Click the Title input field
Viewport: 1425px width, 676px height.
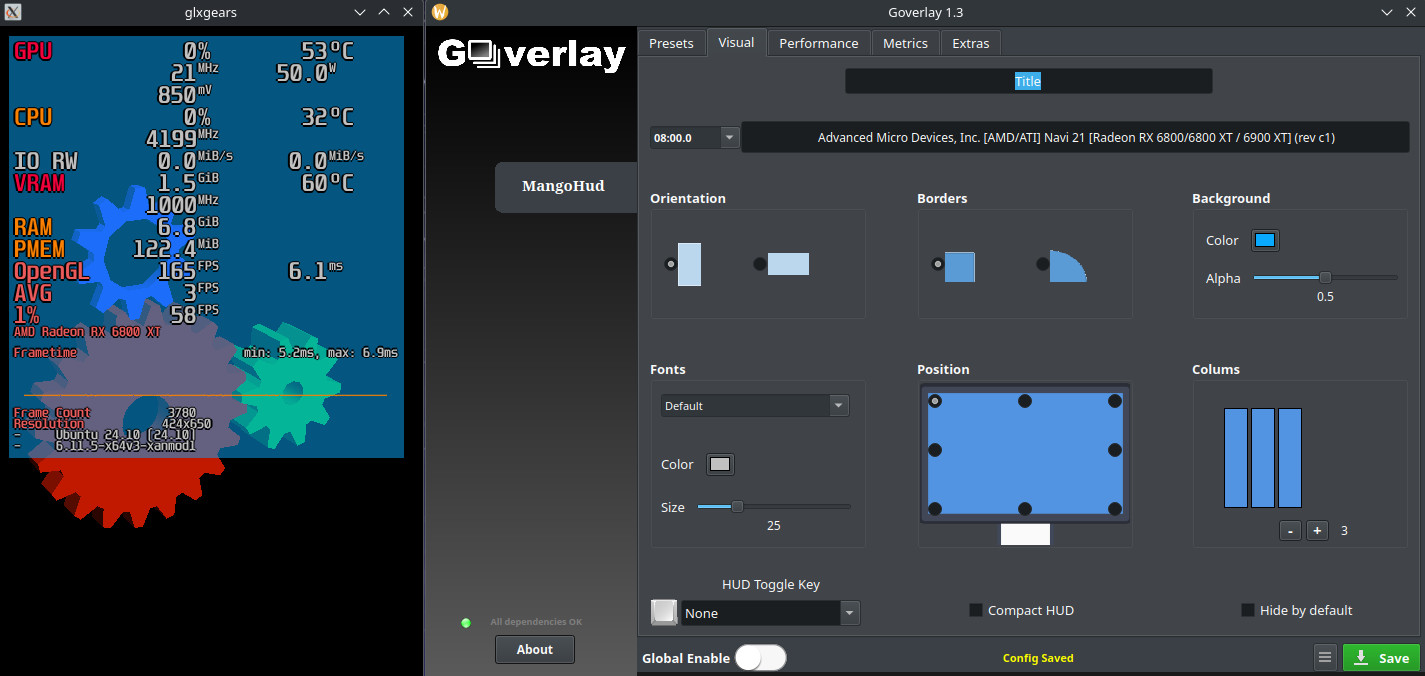[1028, 81]
